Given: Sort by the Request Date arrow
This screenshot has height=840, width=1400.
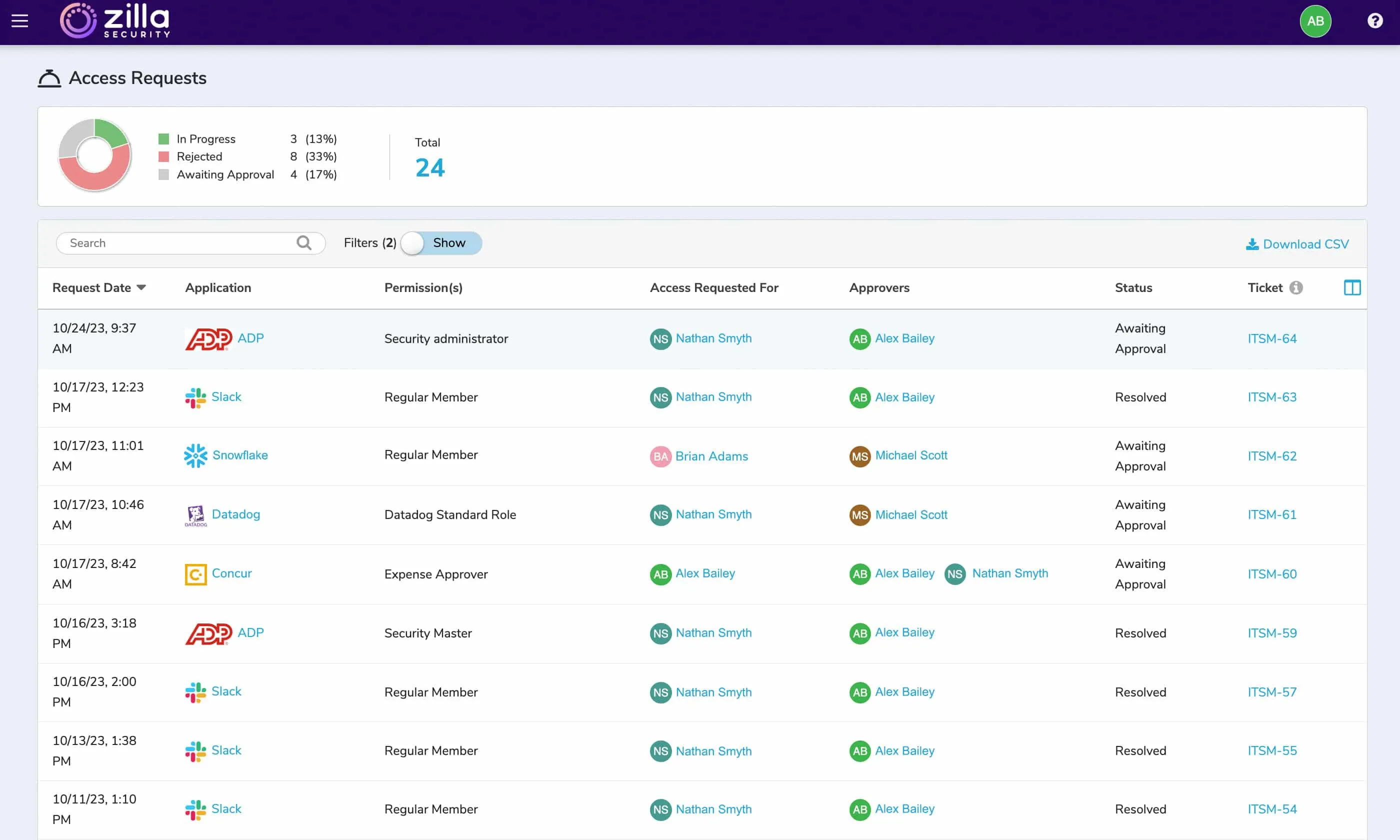Looking at the screenshot, I should [141, 287].
